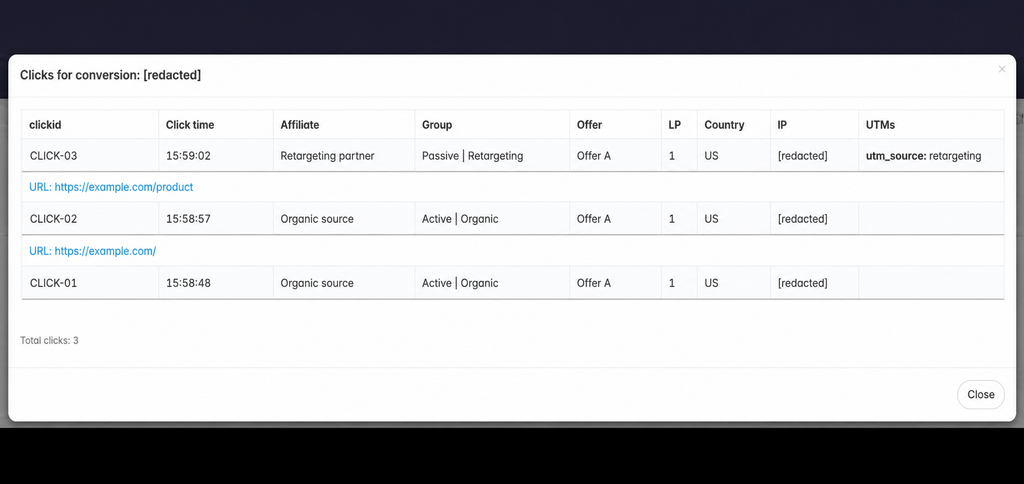Click Active | Organic in the CLICK-01 row
This screenshot has height=484, width=1024.
[x=460, y=283]
